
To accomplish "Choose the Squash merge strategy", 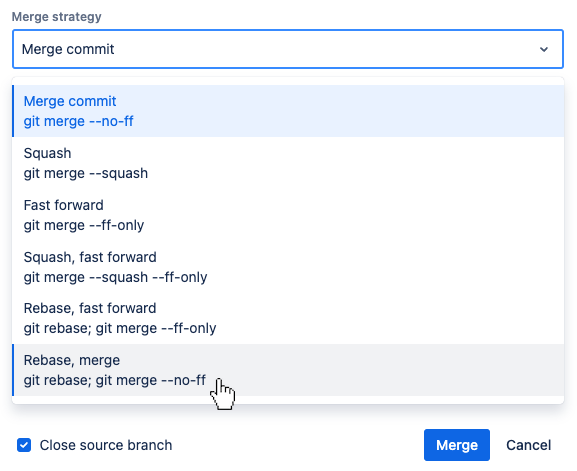I will [x=288, y=163].
